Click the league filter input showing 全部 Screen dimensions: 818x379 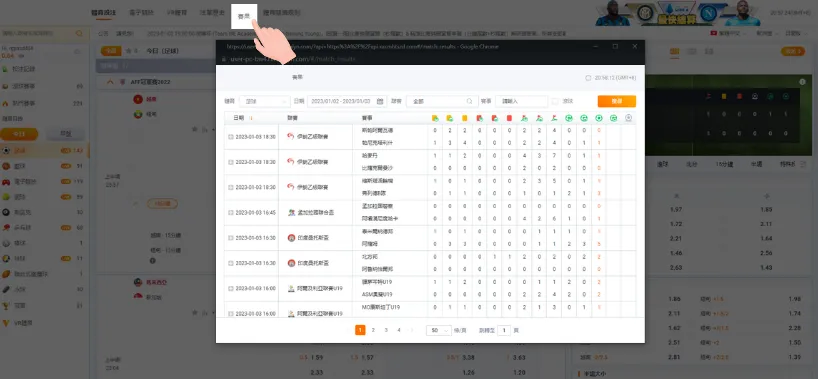click(442, 101)
